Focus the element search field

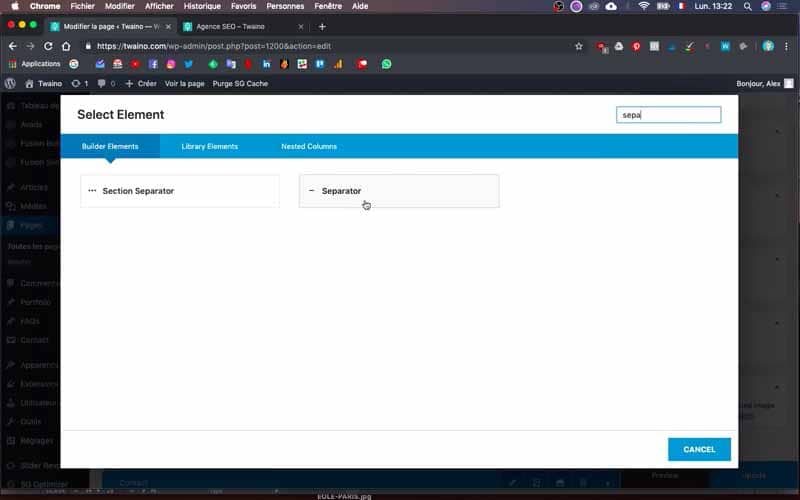click(668, 115)
